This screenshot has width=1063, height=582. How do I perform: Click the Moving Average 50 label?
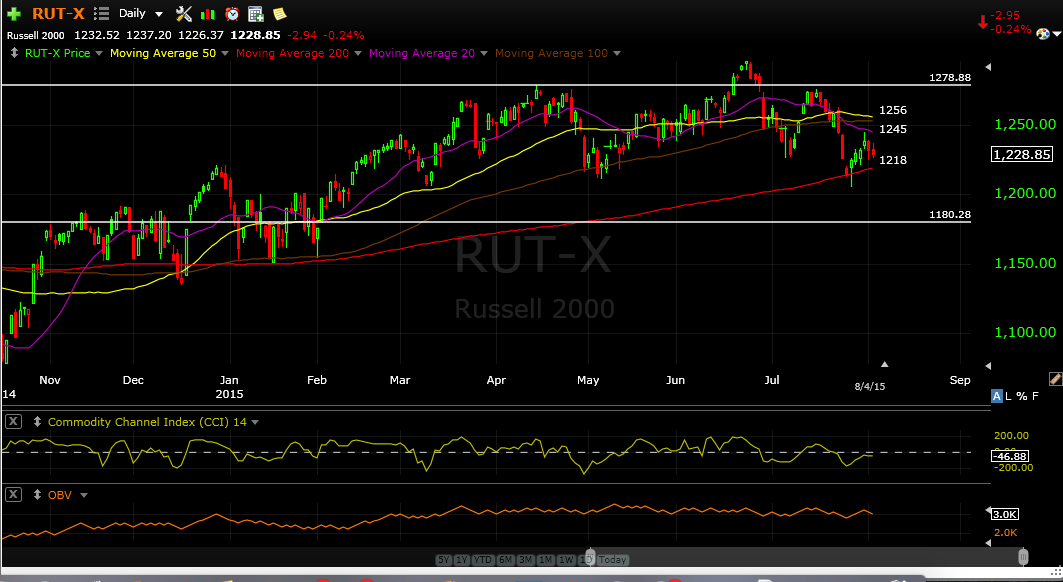pyautogui.click(x=163, y=53)
